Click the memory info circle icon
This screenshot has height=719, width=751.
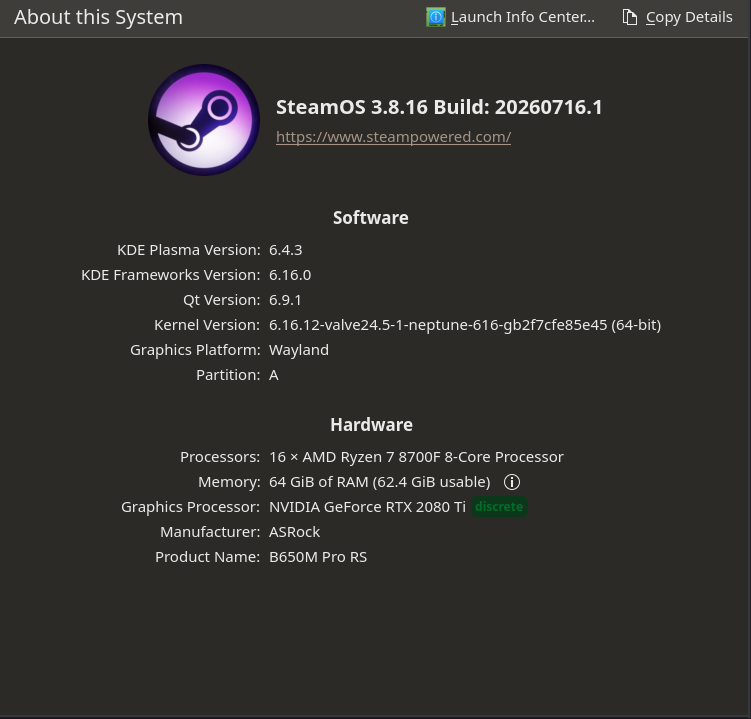tap(512, 482)
